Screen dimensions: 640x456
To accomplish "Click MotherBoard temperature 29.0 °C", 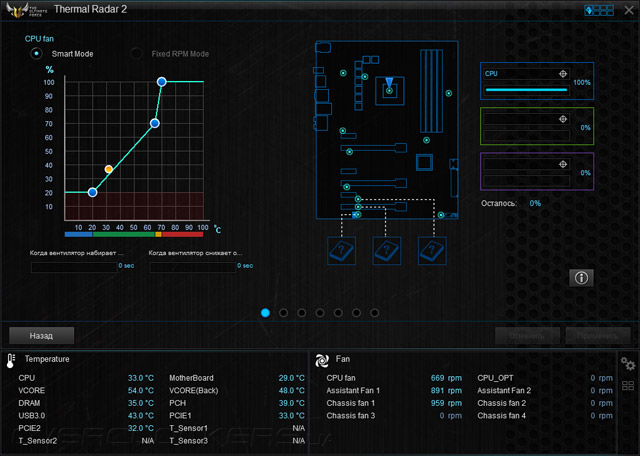I will coord(291,378).
